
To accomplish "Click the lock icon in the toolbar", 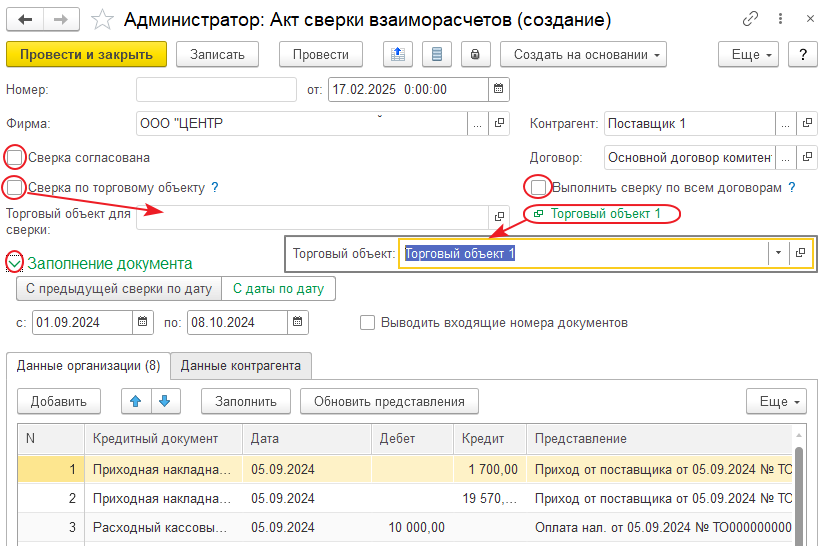I will point(476,55).
